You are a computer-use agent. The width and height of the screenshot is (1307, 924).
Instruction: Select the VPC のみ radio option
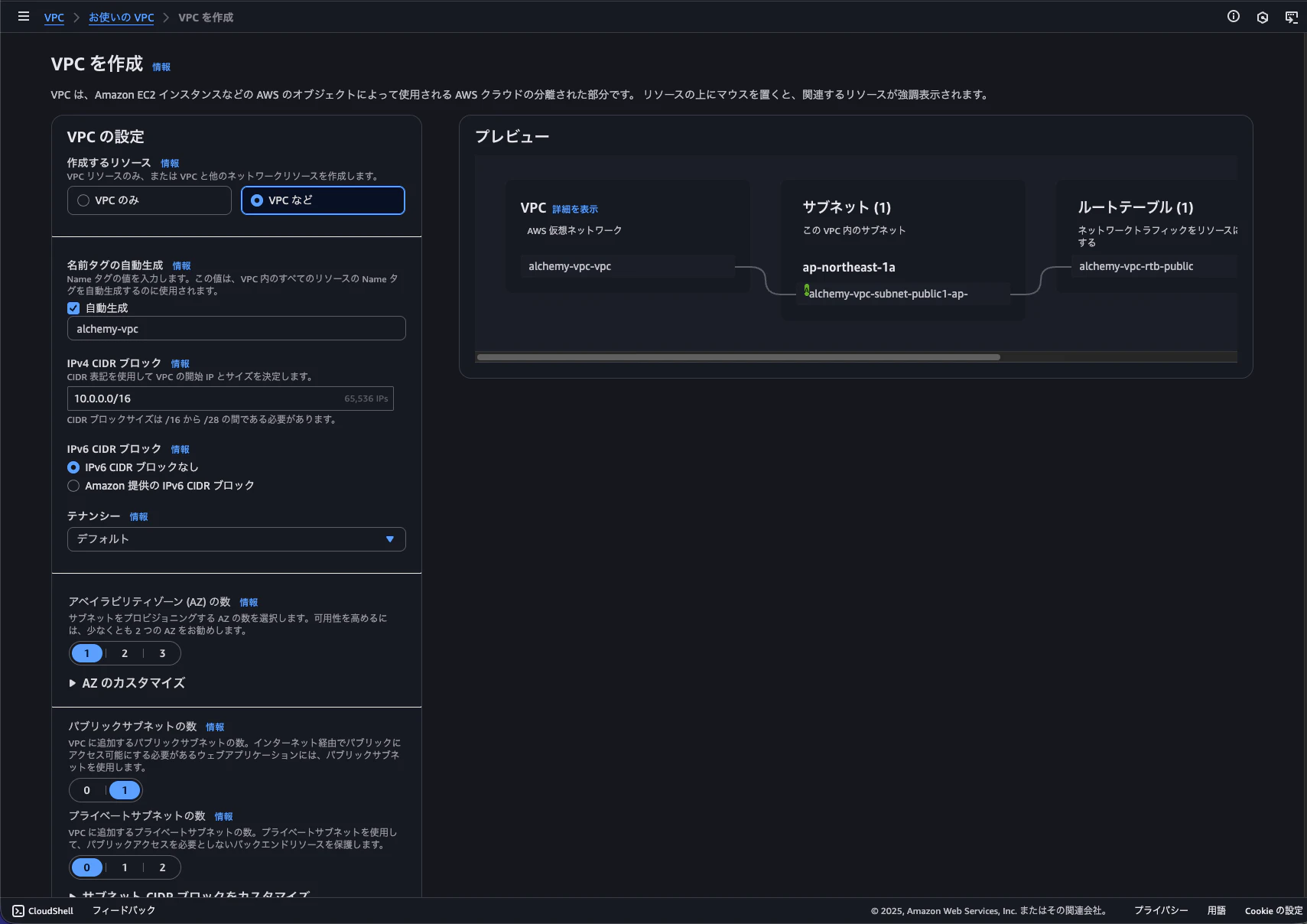149,200
